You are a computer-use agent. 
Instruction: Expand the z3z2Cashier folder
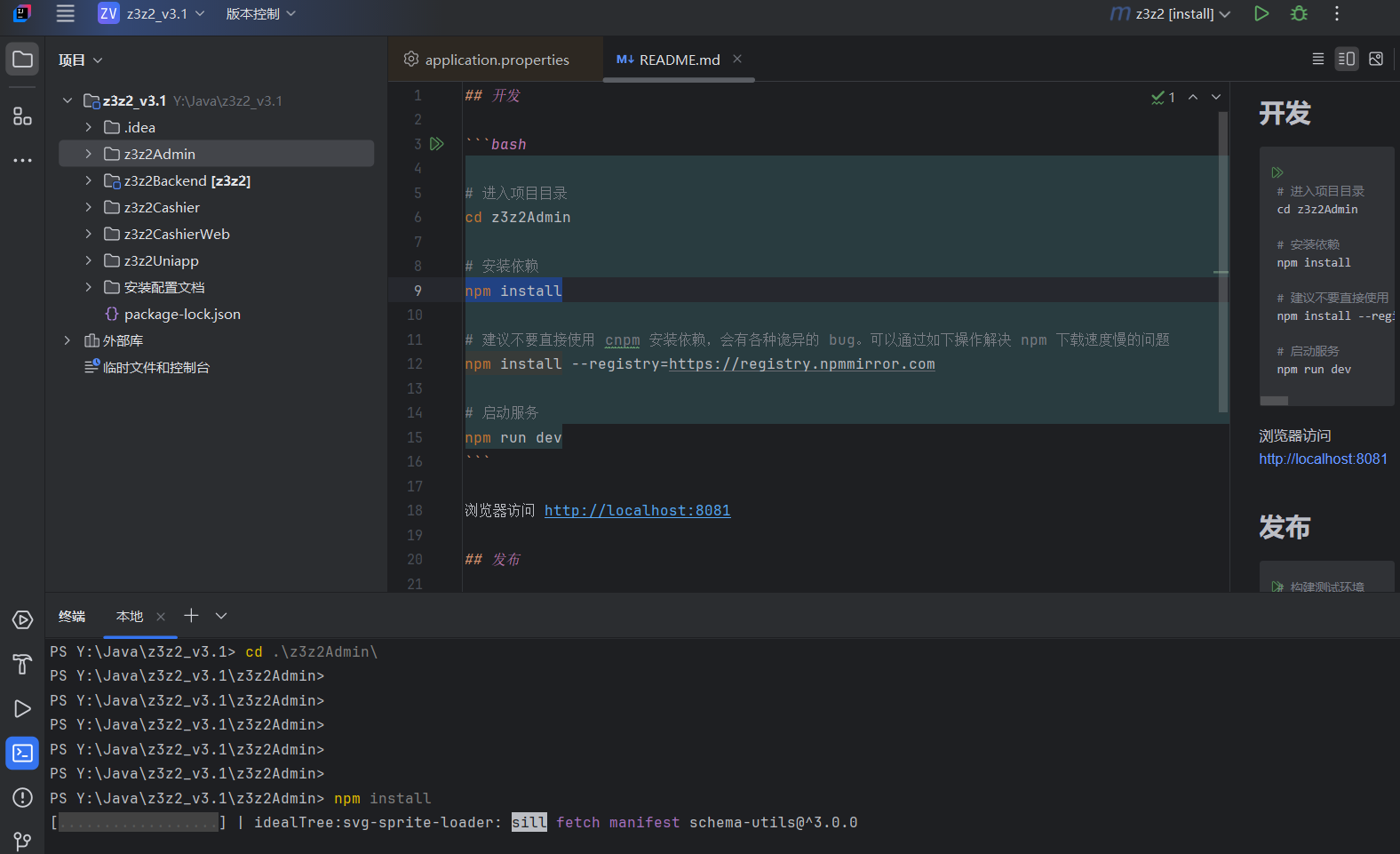tap(88, 207)
